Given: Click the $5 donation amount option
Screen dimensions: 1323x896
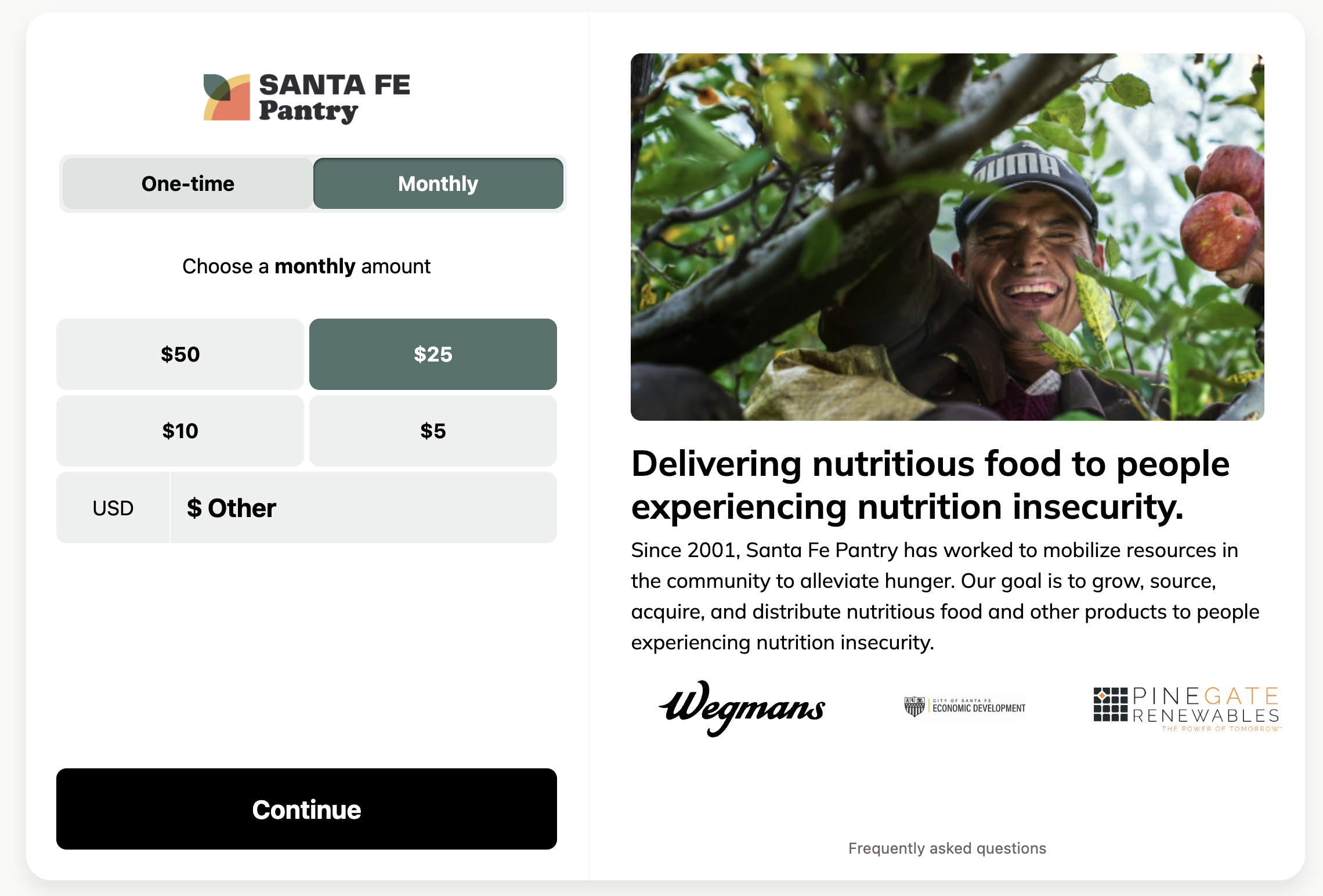Looking at the screenshot, I should (432, 431).
